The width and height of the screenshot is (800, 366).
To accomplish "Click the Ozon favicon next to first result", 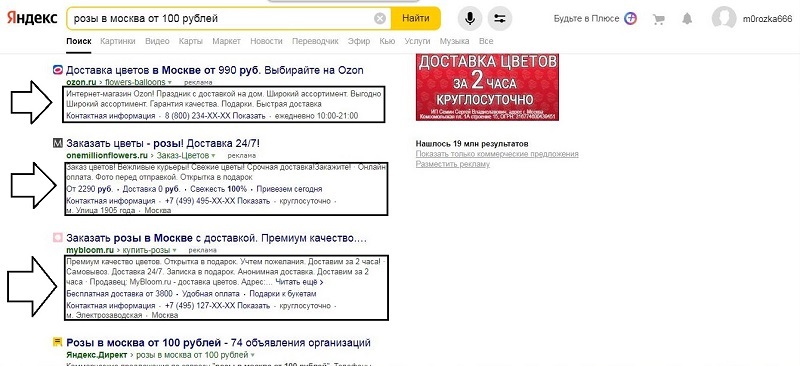I will 58,70.
